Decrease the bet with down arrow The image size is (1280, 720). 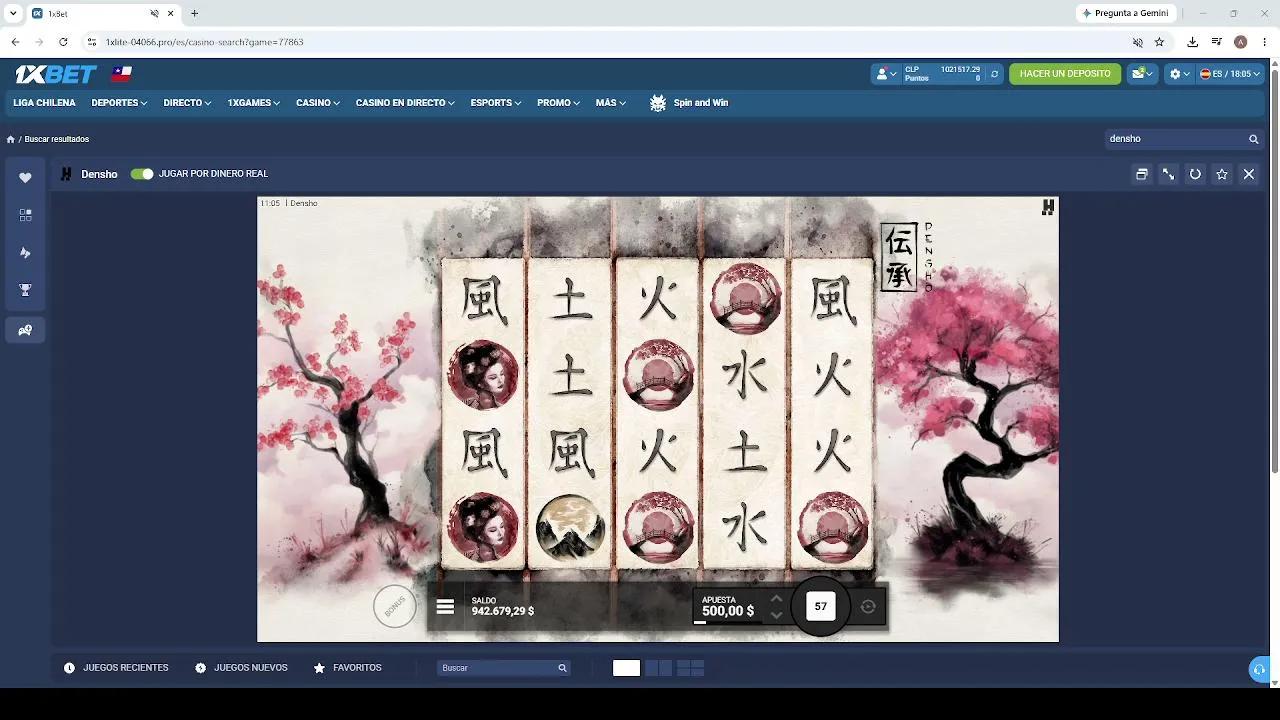776,615
